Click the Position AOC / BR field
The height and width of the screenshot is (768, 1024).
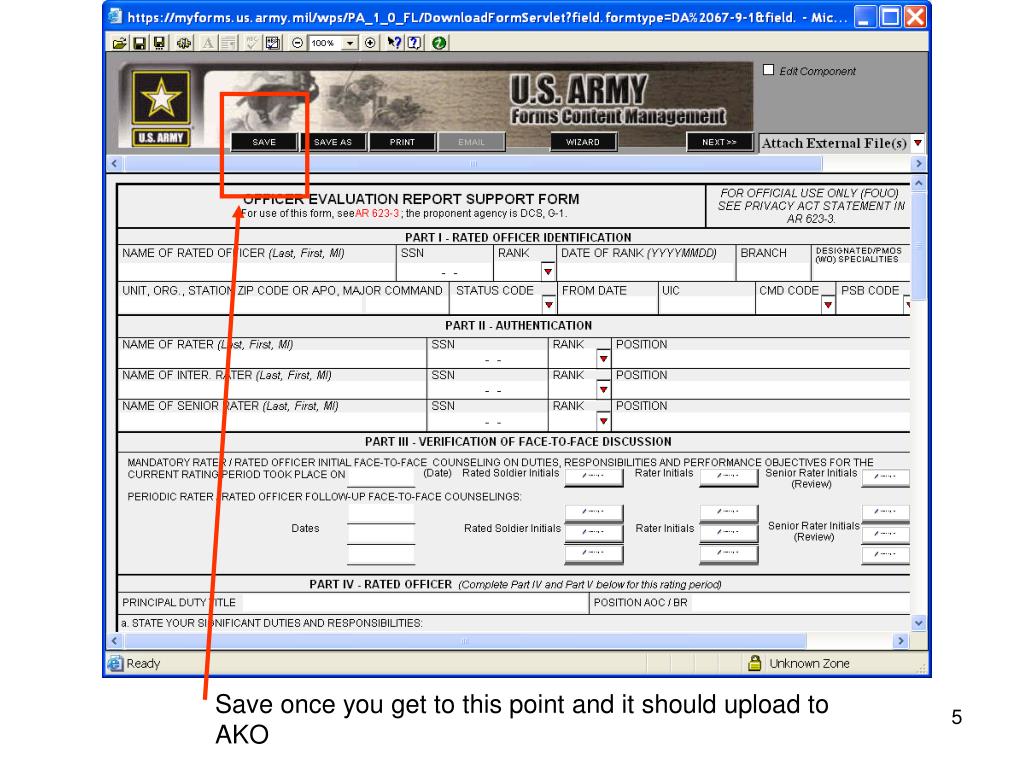coord(800,602)
